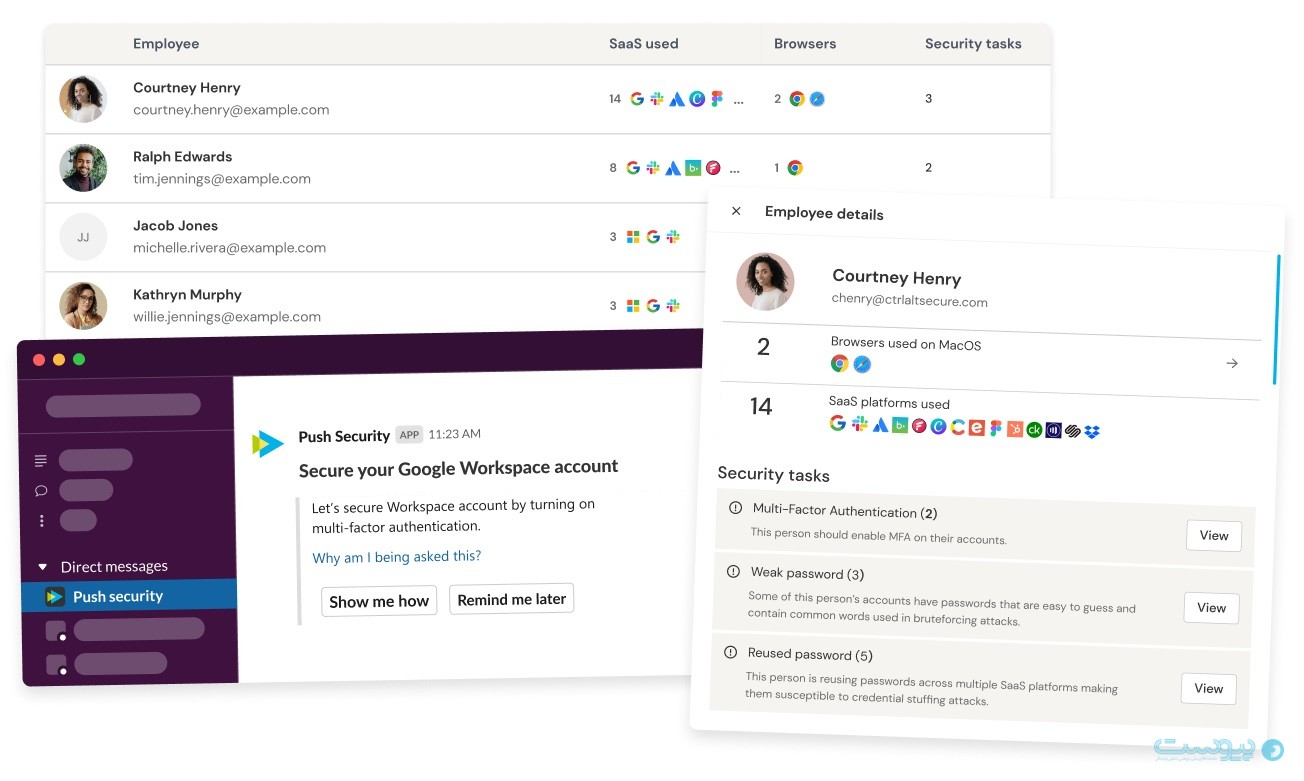
Task: Click info icon beside Reused password task
Action: pos(730,652)
